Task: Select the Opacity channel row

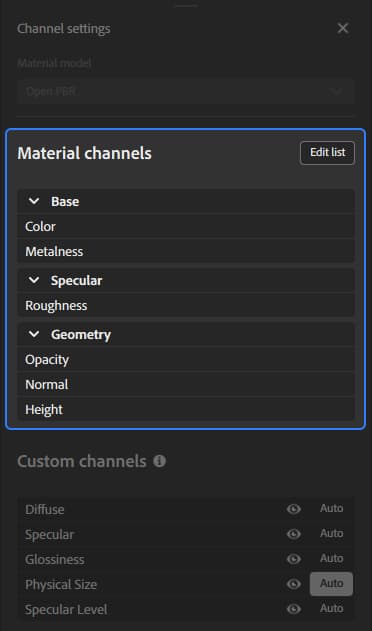Action: [186, 359]
